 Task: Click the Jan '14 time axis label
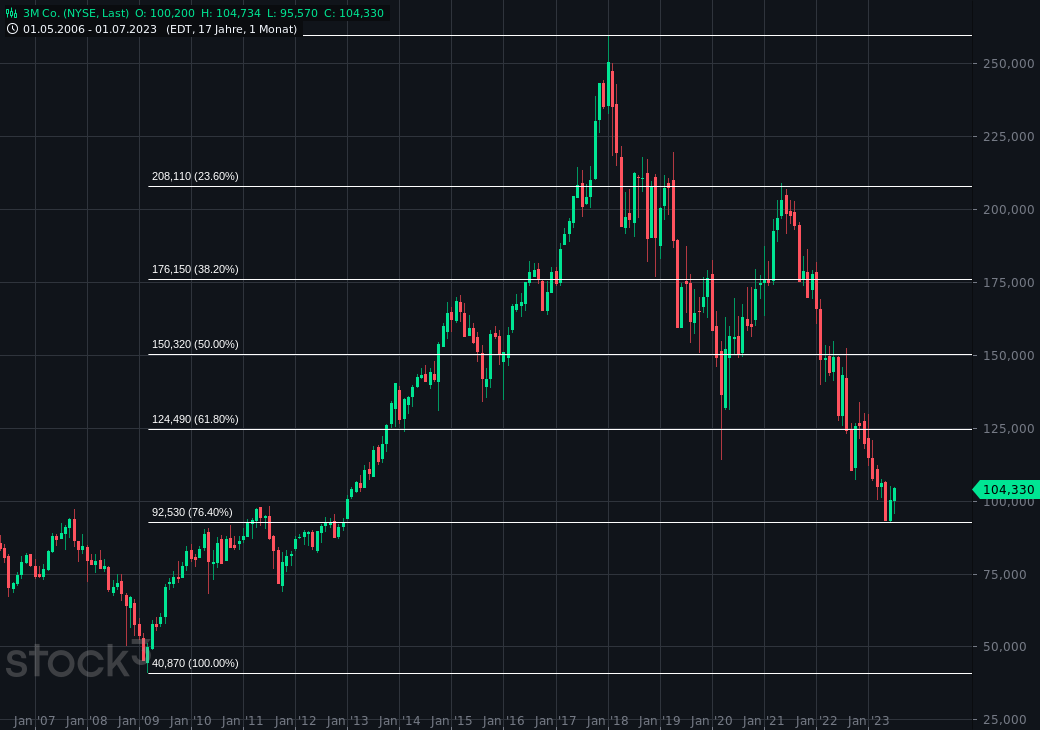click(x=399, y=721)
